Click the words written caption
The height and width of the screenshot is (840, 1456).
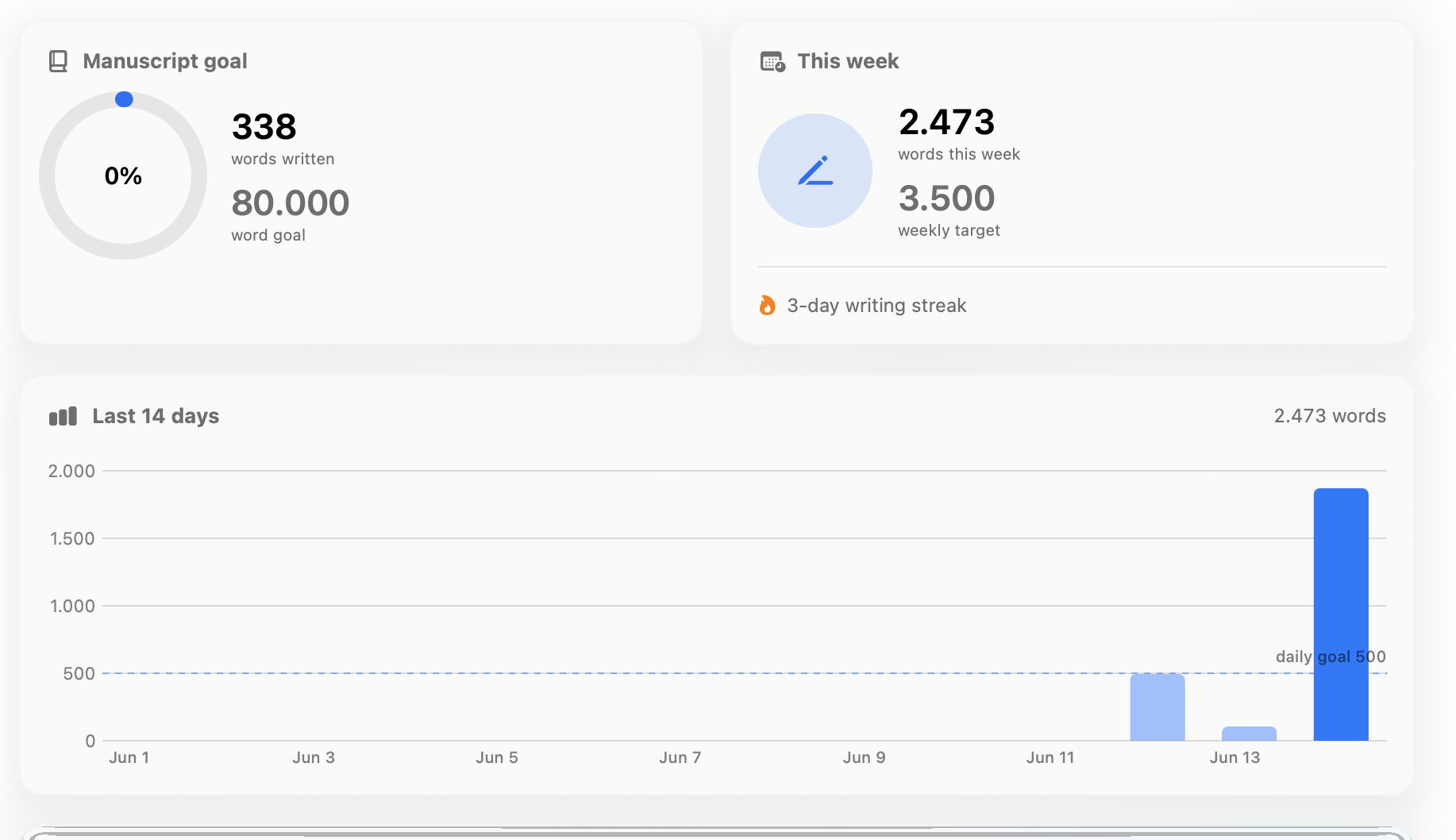(283, 159)
